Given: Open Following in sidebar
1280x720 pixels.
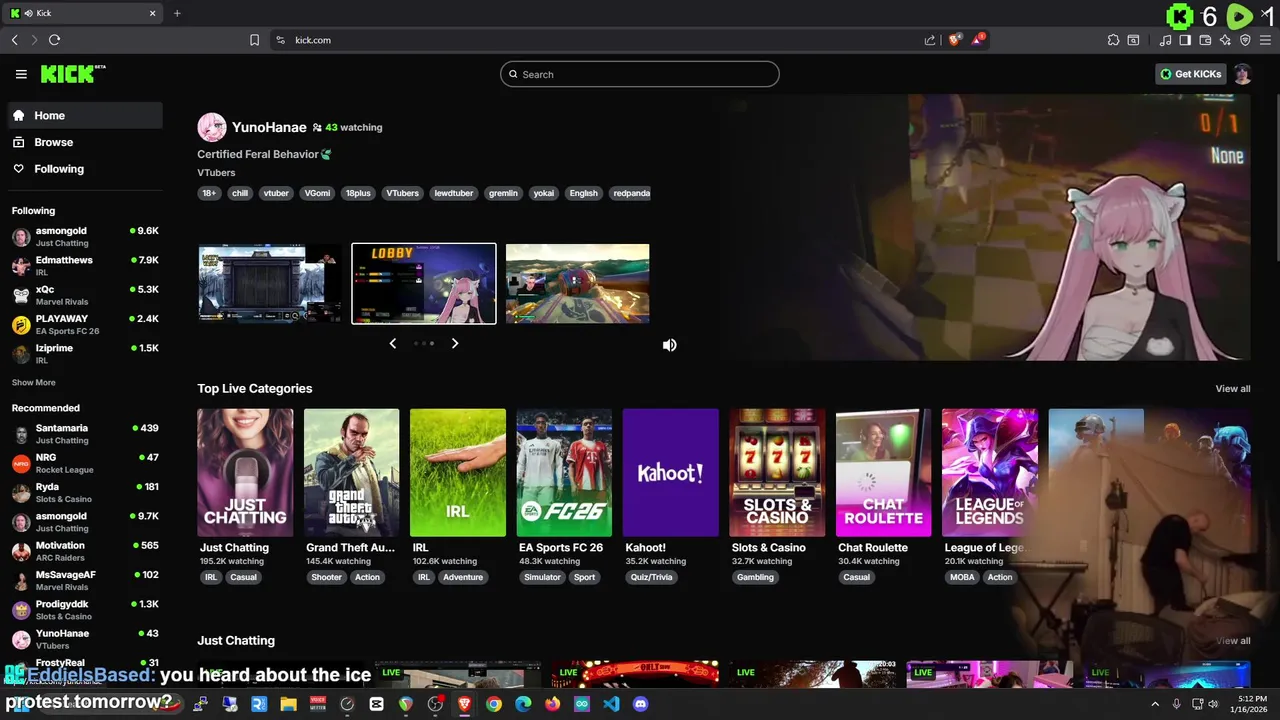Looking at the screenshot, I should tap(85, 169).
